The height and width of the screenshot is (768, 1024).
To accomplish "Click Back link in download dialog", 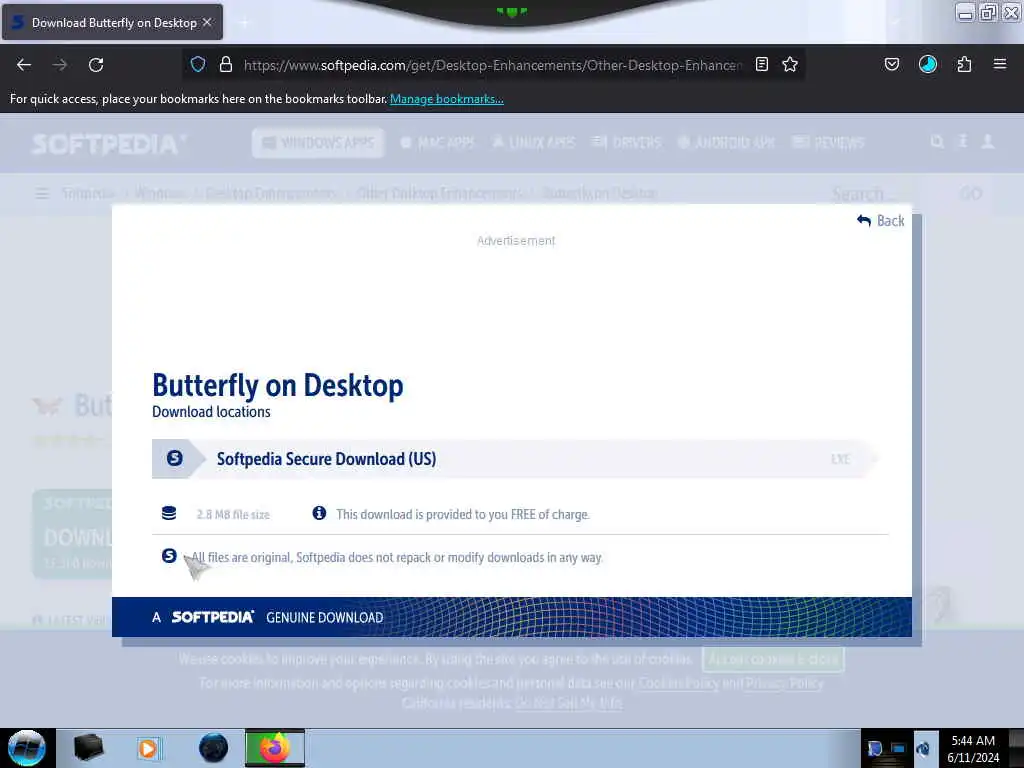I will tap(881, 221).
